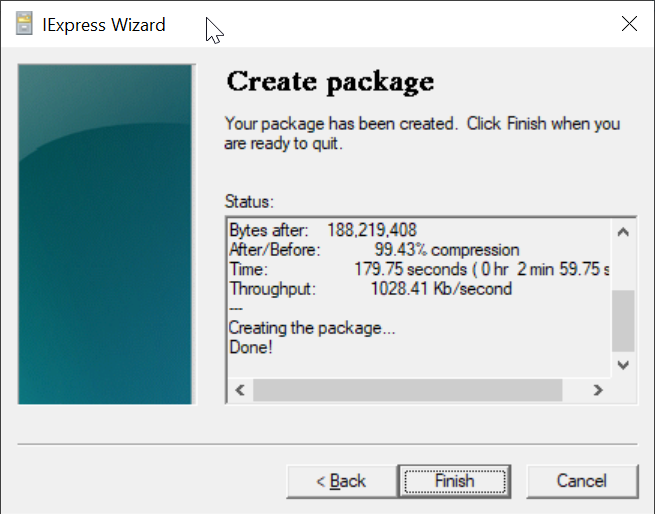Click the horizontal scroll left arrow
Image resolution: width=655 pixels, height=514 pixels.
240,390
